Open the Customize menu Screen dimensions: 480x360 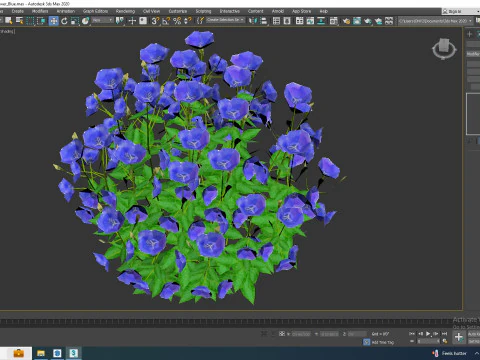click(178, 11)
